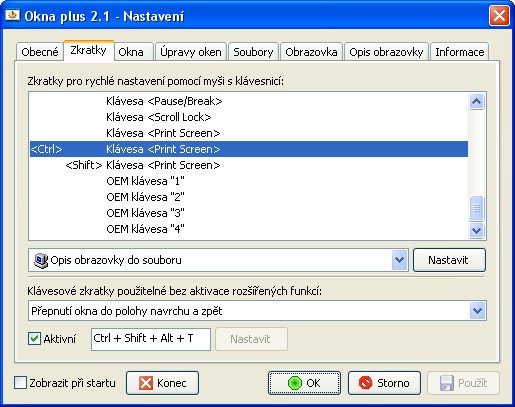515x407 pixels.
Task: Click the scrollbar thumb in shortcut list
Action: tap(476, 208)
